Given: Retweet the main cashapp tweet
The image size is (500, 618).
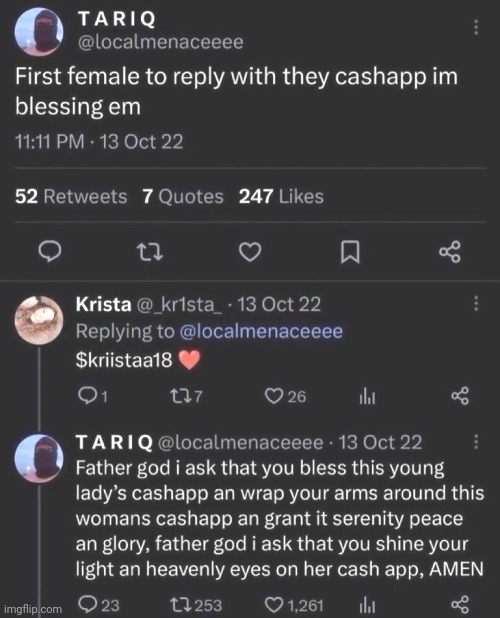Looking at the screenshot, I should click(x=150, y=251).
